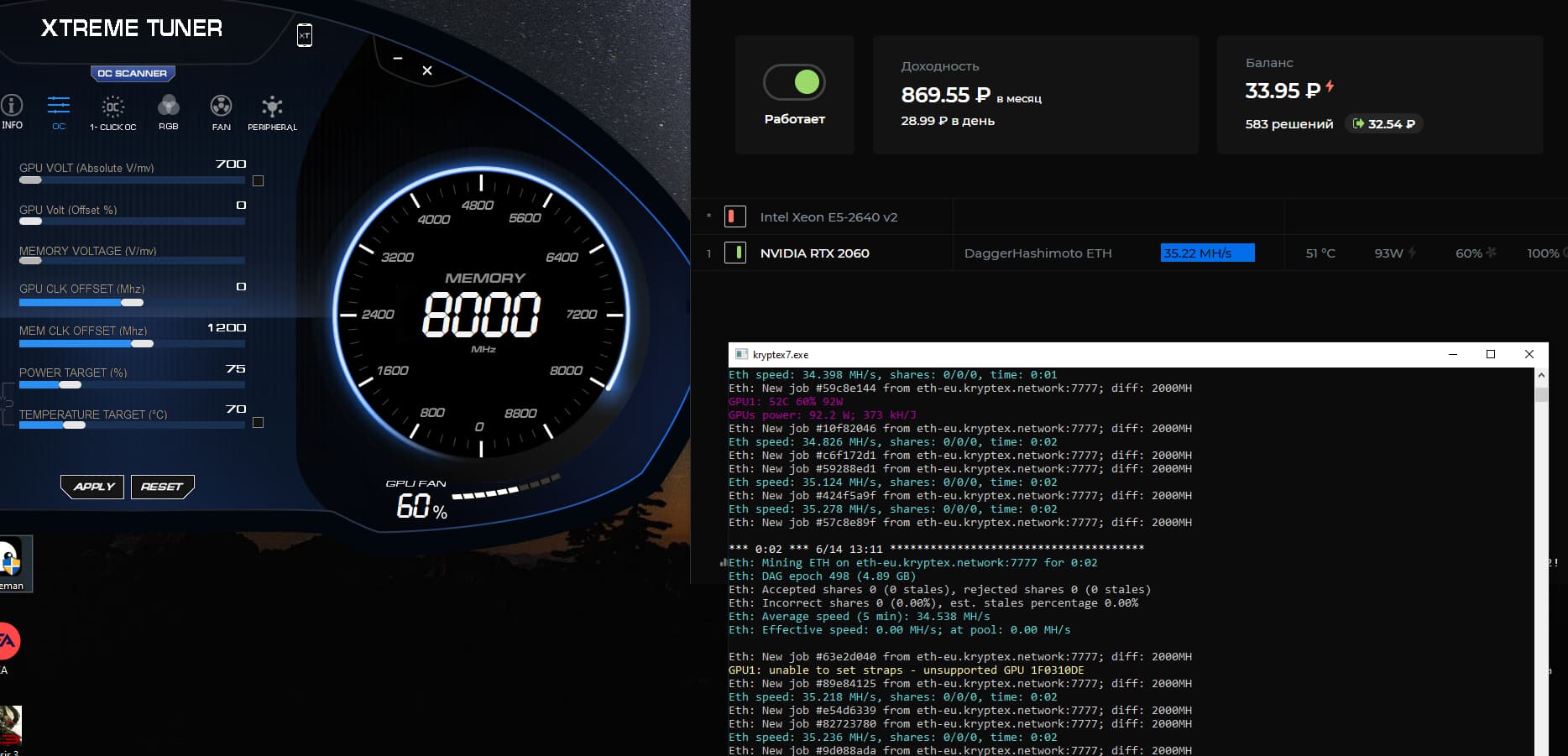Click the Power Target slider handle
Viewport: 1568px width, 756px height.
click(x=70, y=384)
